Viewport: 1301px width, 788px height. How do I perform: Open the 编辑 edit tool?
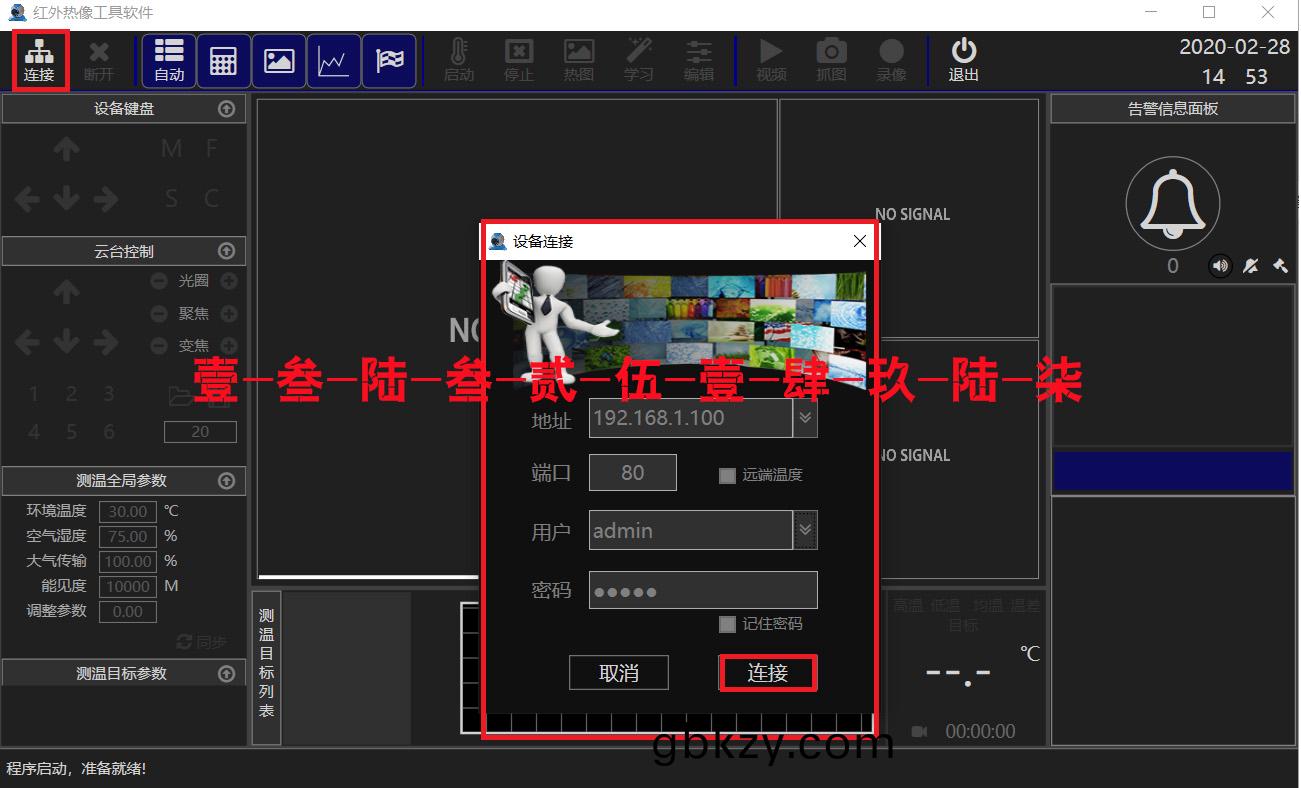[699, 60]
